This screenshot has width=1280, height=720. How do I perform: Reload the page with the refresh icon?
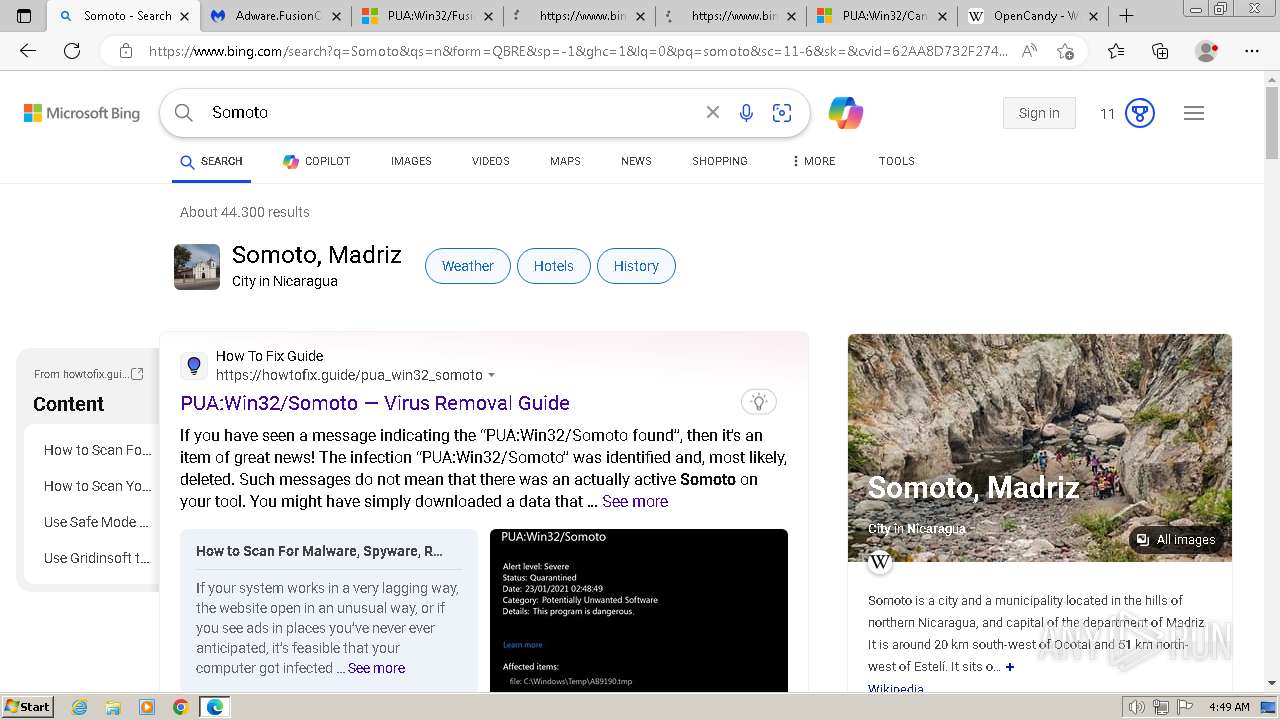tap(72, 51)
